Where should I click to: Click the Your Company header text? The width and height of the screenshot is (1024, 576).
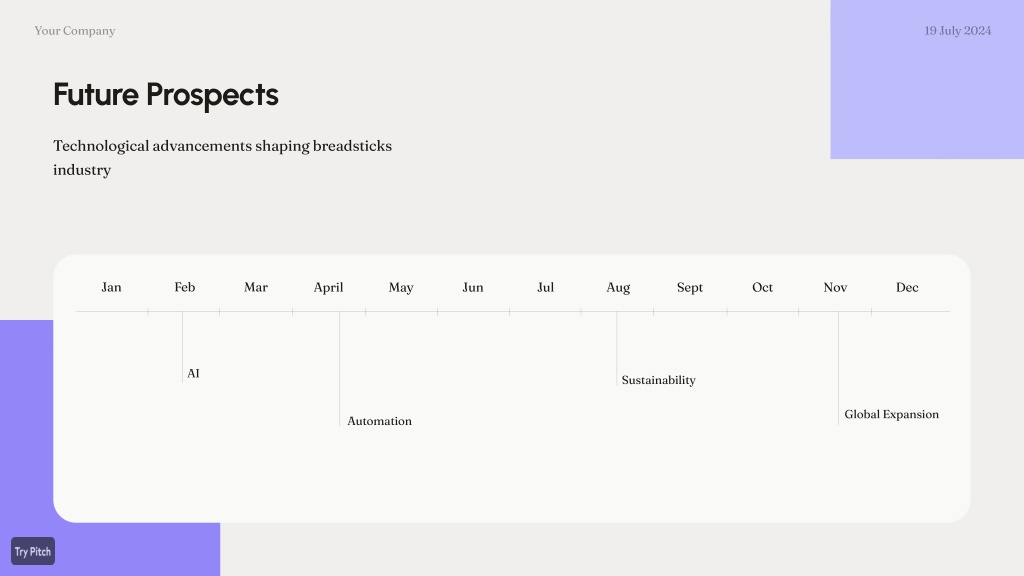pos(75,31)
